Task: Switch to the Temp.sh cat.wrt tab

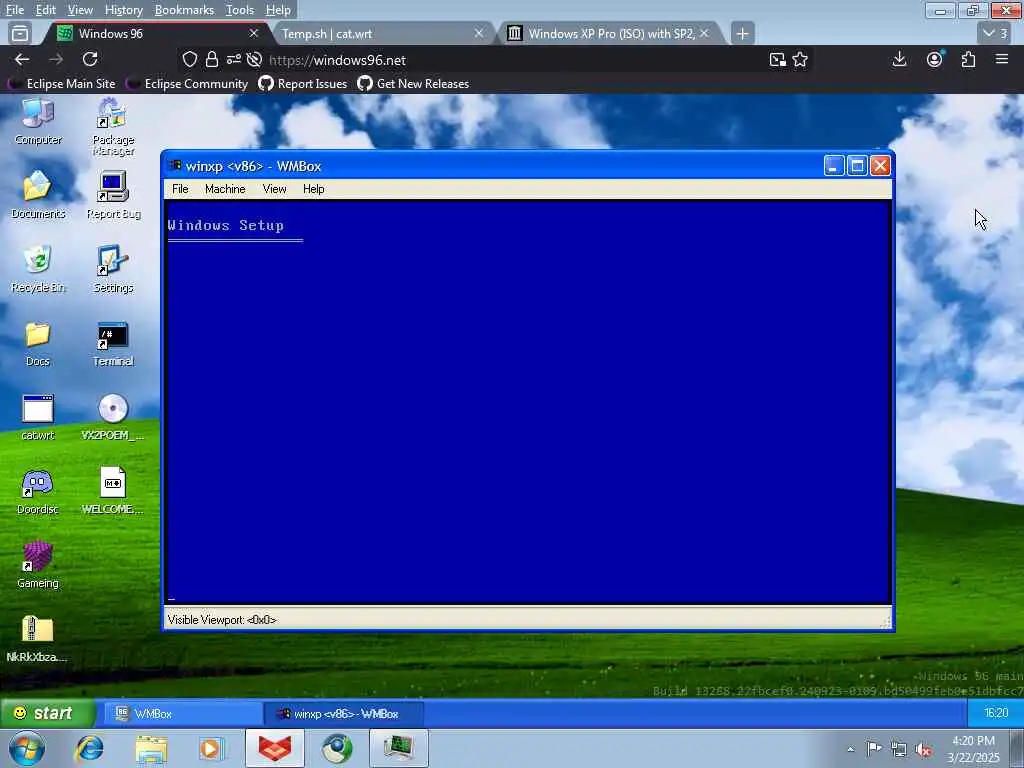Action: pos(382,33)
